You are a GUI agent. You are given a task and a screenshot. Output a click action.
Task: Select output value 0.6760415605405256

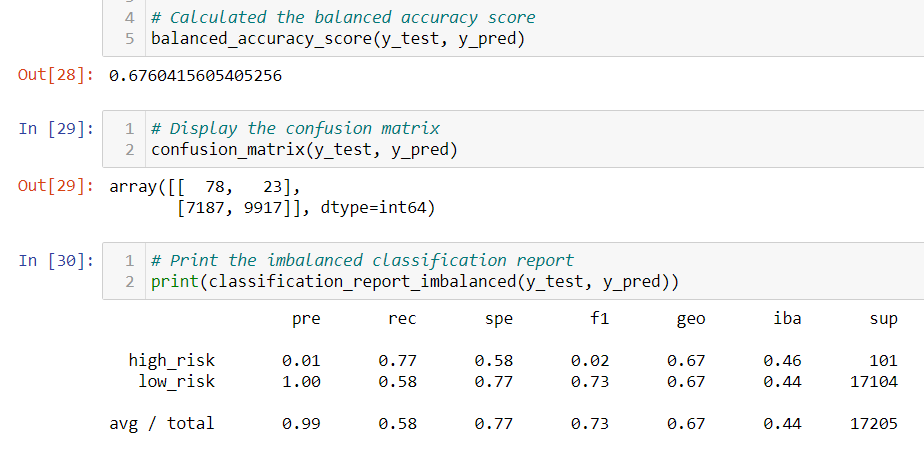click(x=196, y=76)
